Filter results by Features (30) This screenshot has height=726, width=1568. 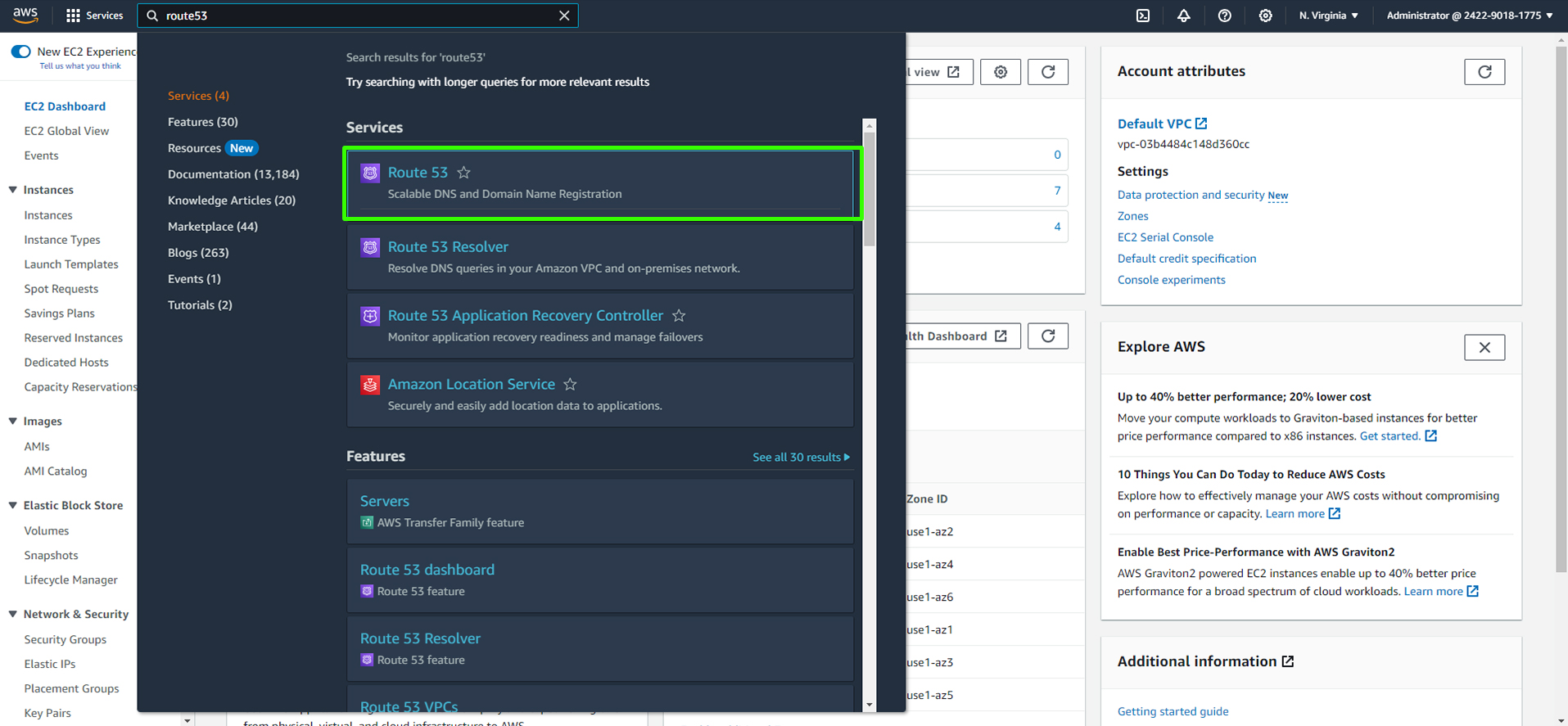tap(203, 122)
